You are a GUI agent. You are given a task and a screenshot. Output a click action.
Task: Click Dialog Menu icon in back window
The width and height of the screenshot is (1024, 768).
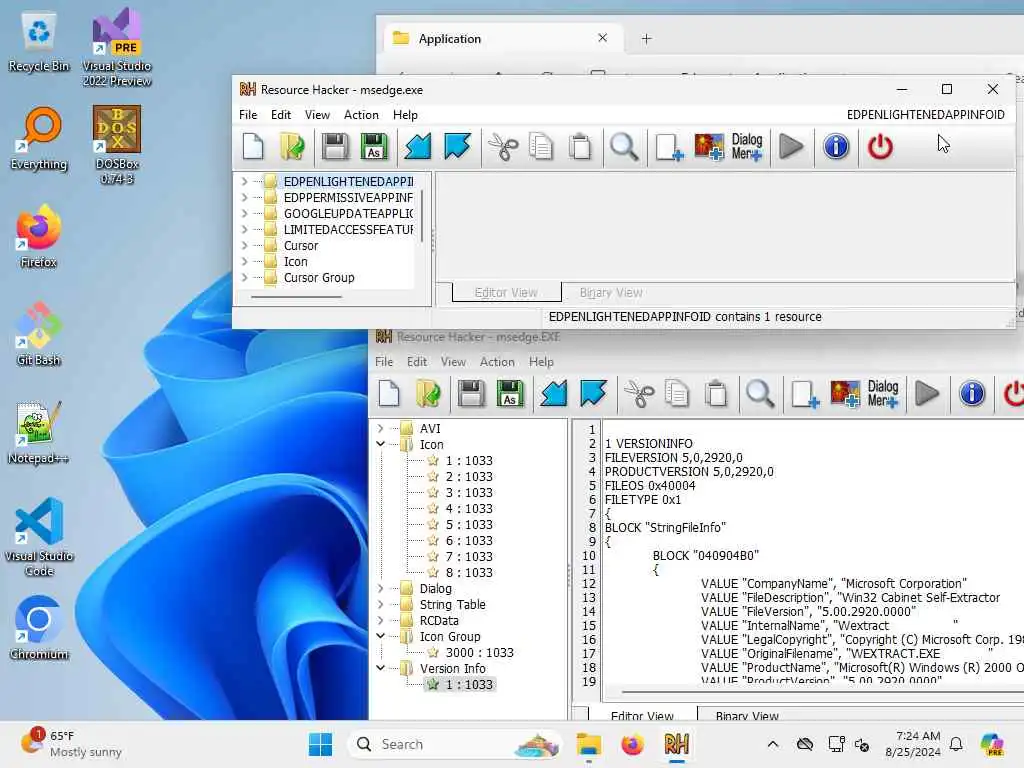(x=883, y=393)
